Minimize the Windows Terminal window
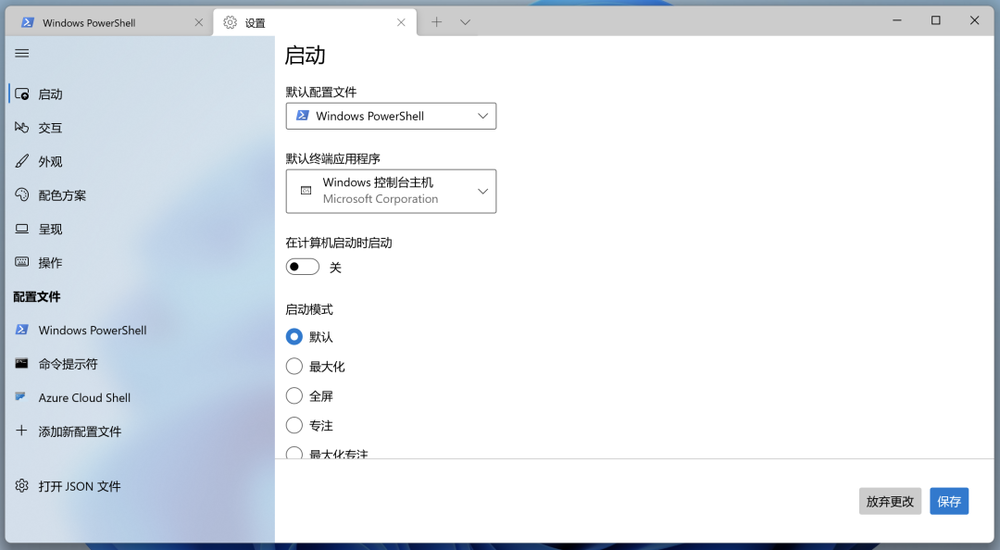The width and height of the screenshot is (1000, 550). (897, 20)
